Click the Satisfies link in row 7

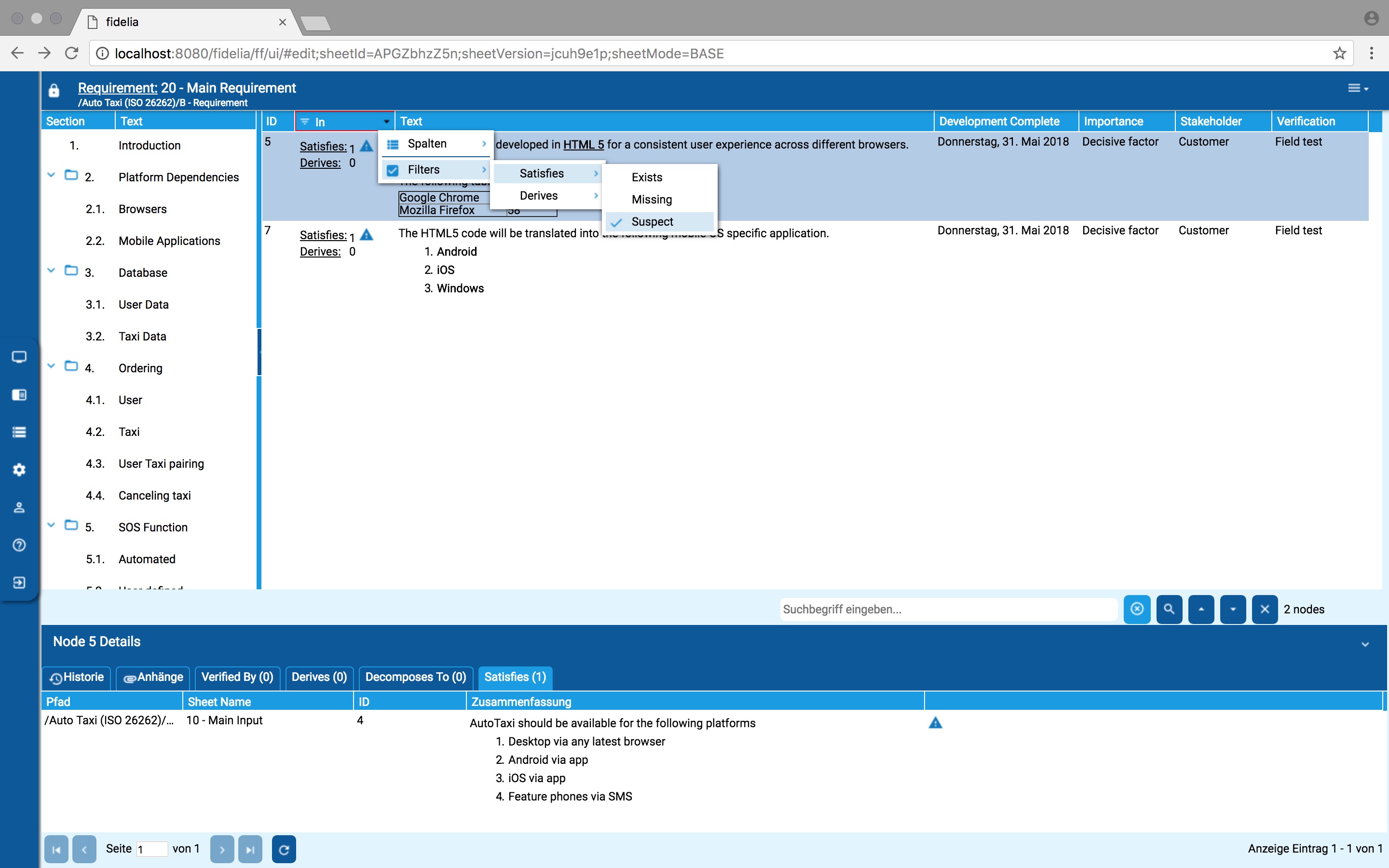[323, 235]
